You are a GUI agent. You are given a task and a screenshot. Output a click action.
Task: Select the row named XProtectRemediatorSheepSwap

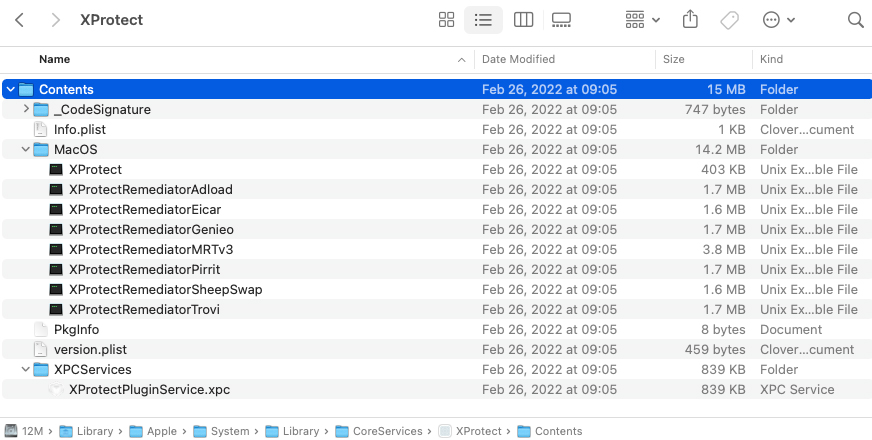tap(437, 290)
